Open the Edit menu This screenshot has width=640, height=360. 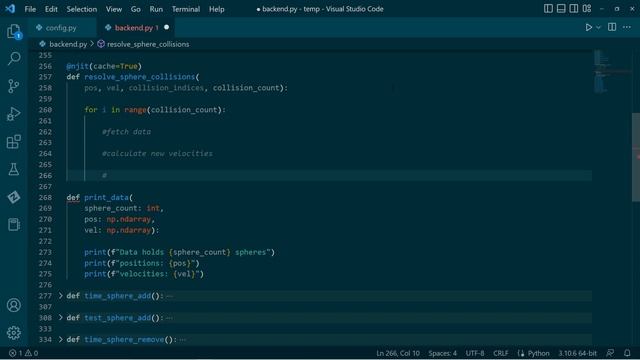(x=51, y=9)
